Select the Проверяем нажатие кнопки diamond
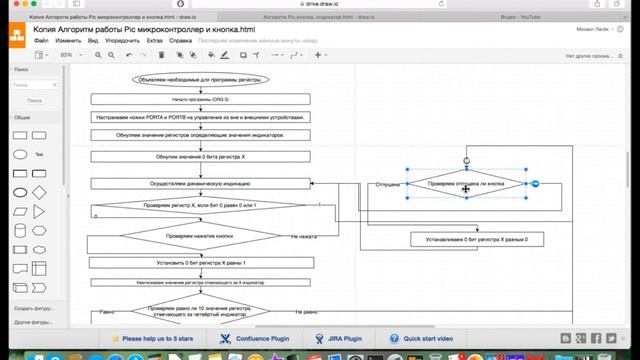The height and width of the screenshot is (360, 640). (x=200, y=236)
